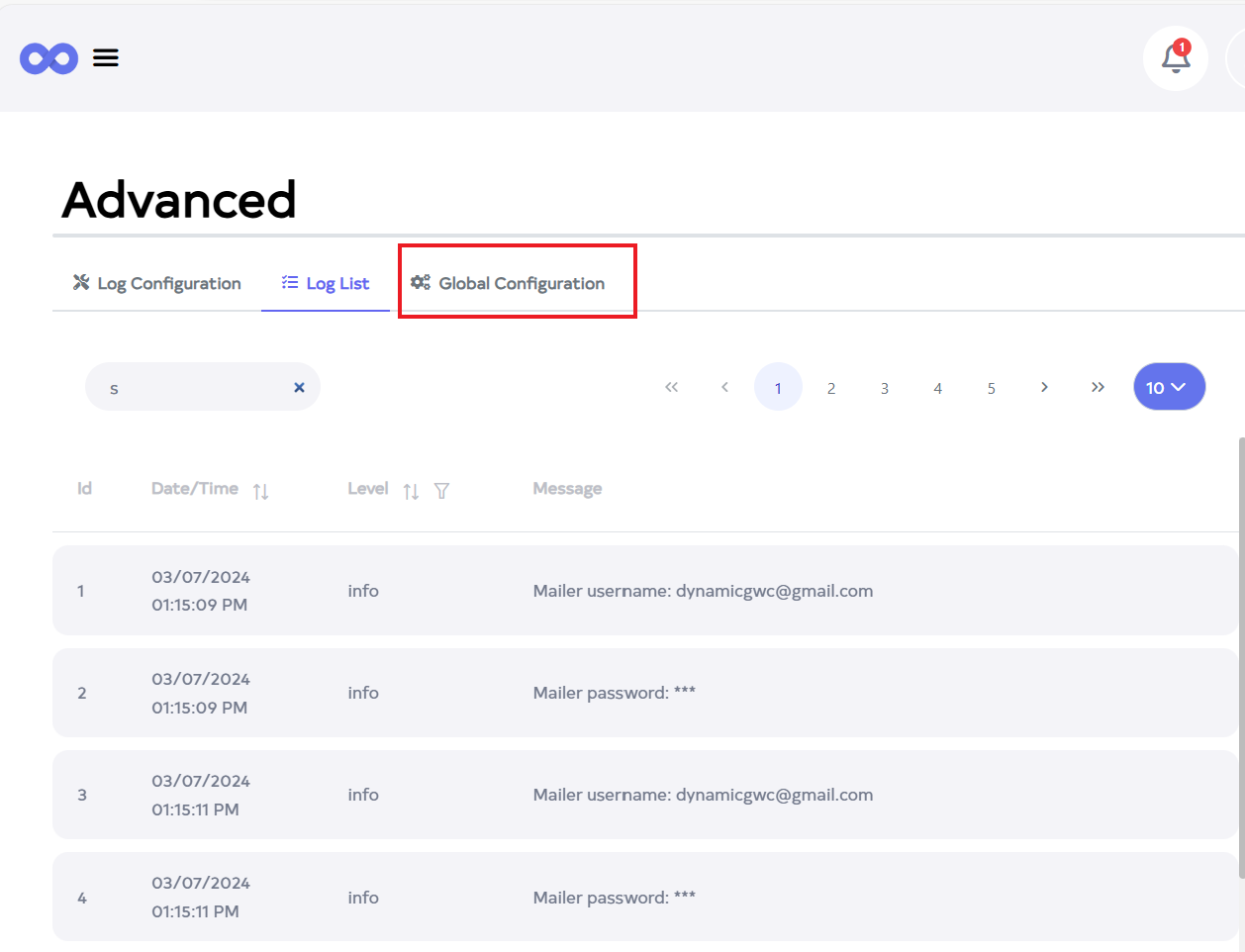Image resolution: width=1245 pixels, height=952 pixels.
Task: Expand the rows-per-page dropdown showing 10
Action: pyautogui.click(x=1169, y=387)
